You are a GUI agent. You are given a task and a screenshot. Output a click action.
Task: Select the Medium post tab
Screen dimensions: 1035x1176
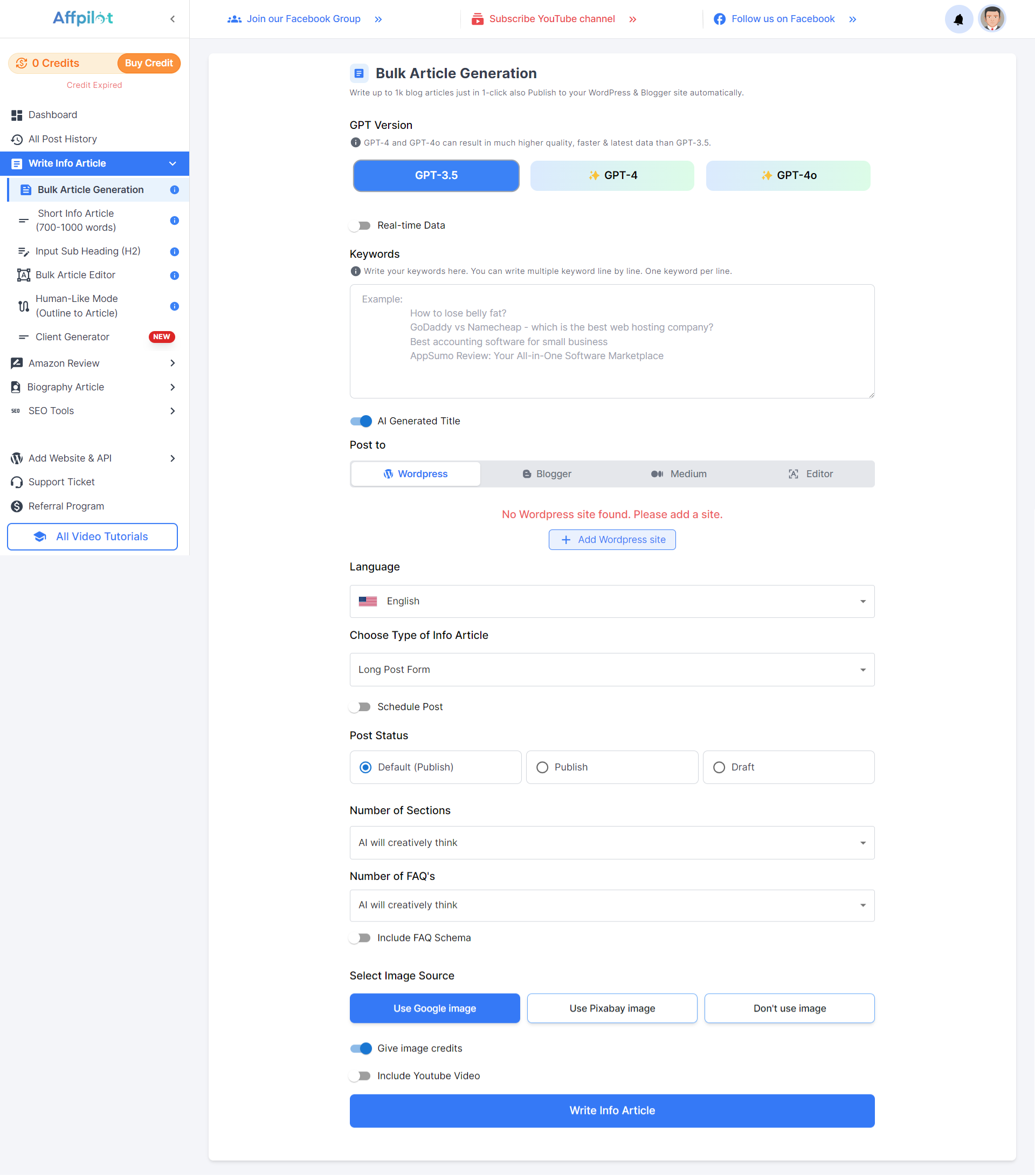click(x=678, y=474)
